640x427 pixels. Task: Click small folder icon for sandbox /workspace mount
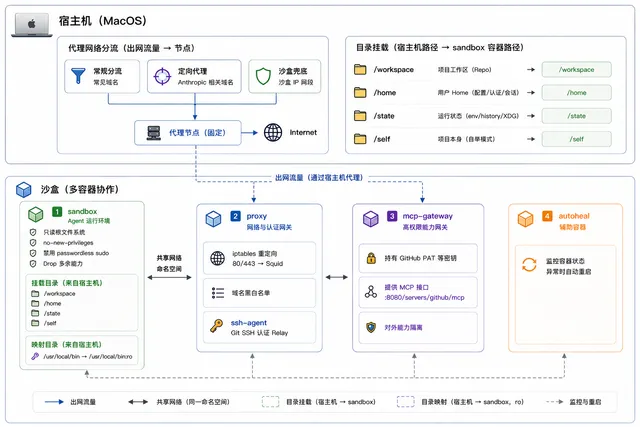pyautogui.click(x=35, y=294)
